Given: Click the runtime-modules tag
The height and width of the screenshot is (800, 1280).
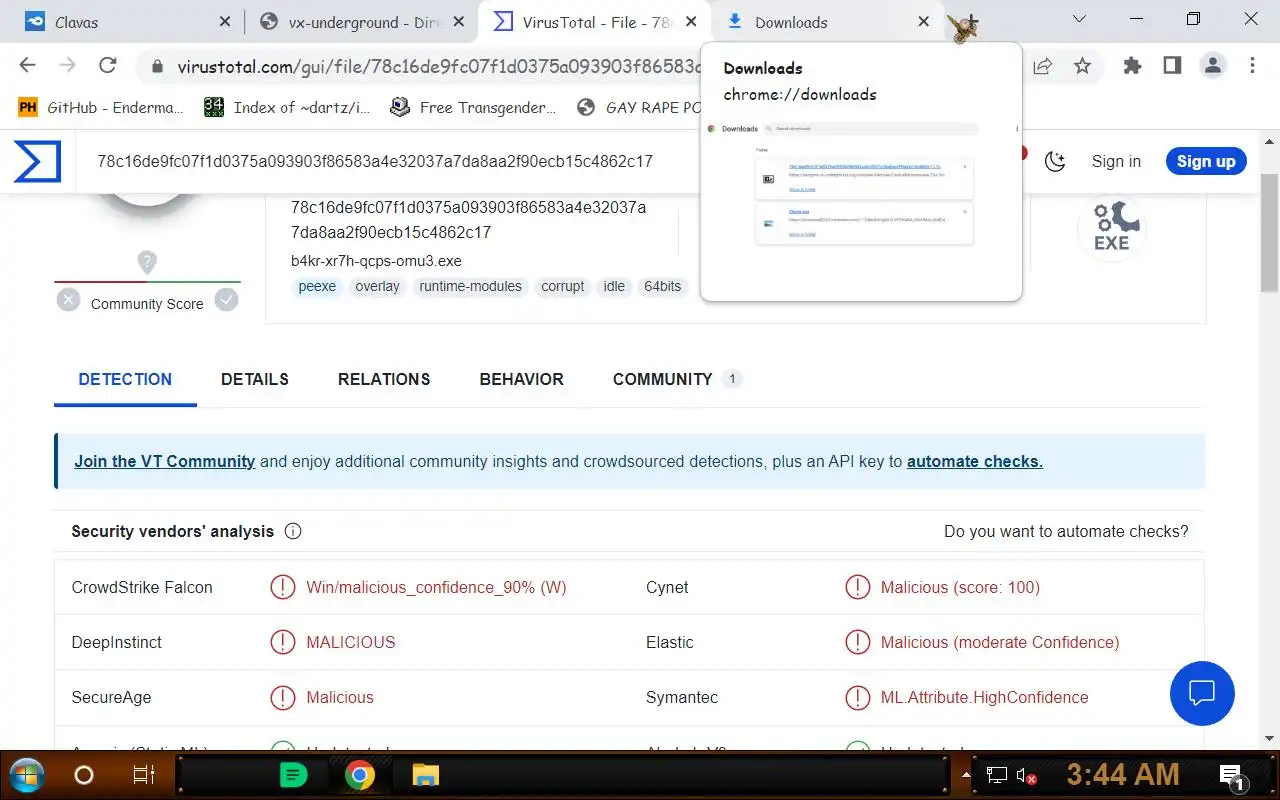Looking at the screenshot, I should tap(470, 286).
